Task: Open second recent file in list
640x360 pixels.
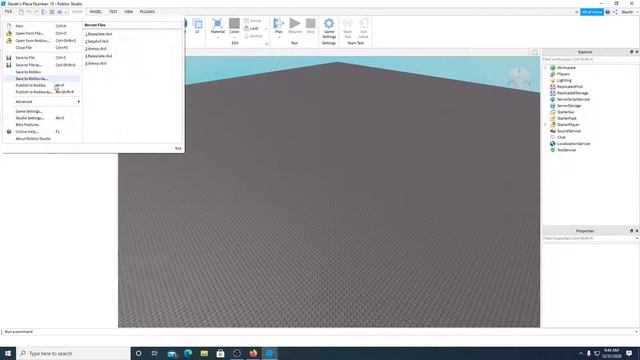Action: (97, 41)
